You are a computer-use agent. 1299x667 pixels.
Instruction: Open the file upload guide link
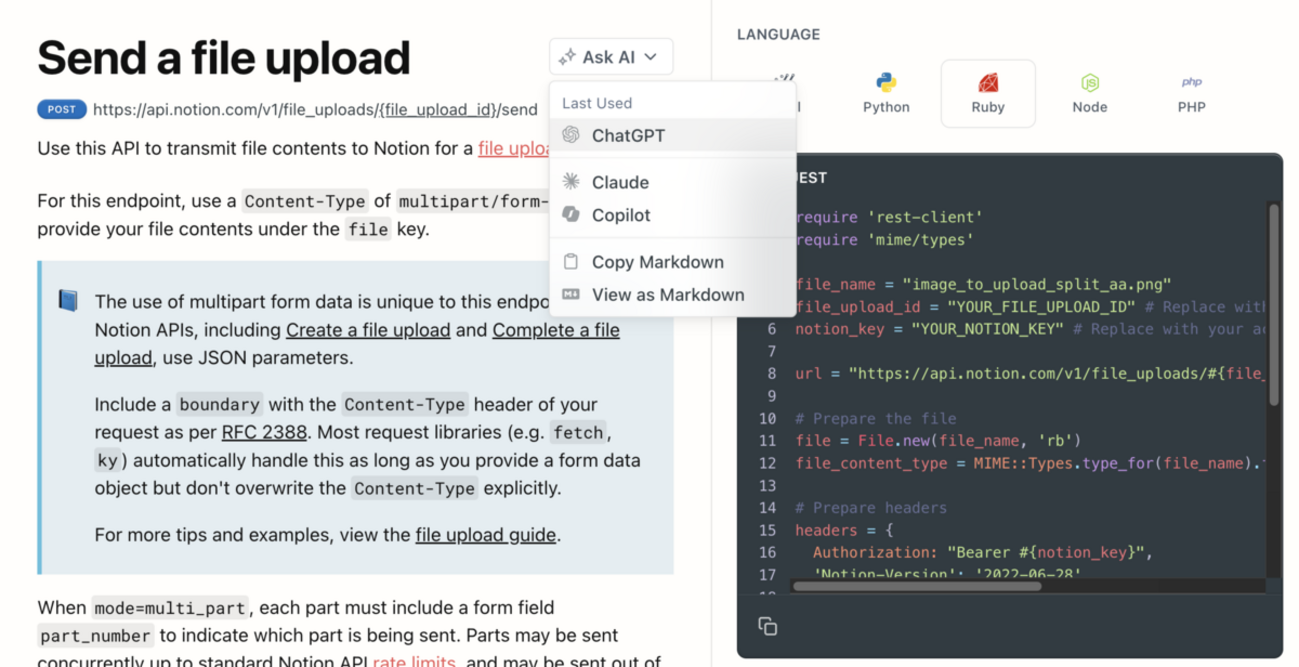tap(486, 534)
